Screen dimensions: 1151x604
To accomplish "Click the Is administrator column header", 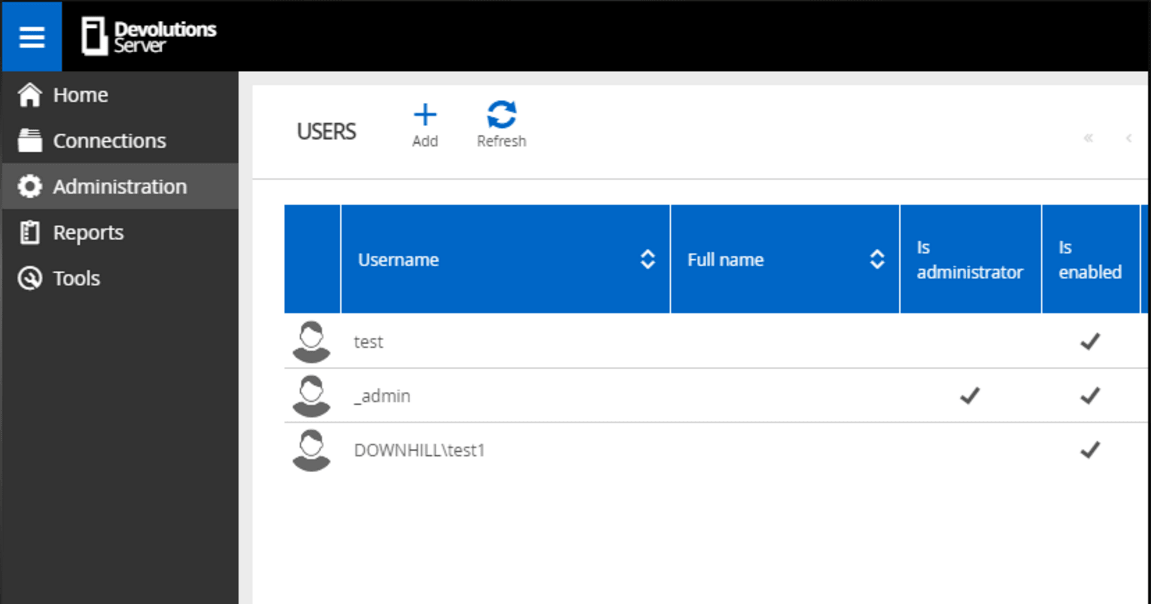I will click(969, 260).
